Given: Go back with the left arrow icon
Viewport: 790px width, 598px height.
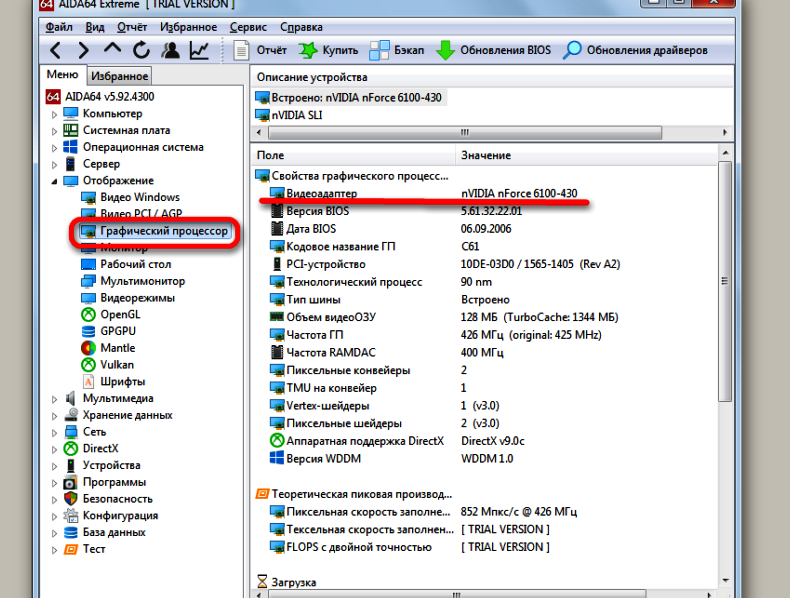Looking at the screenshot, I should (55, 50).
